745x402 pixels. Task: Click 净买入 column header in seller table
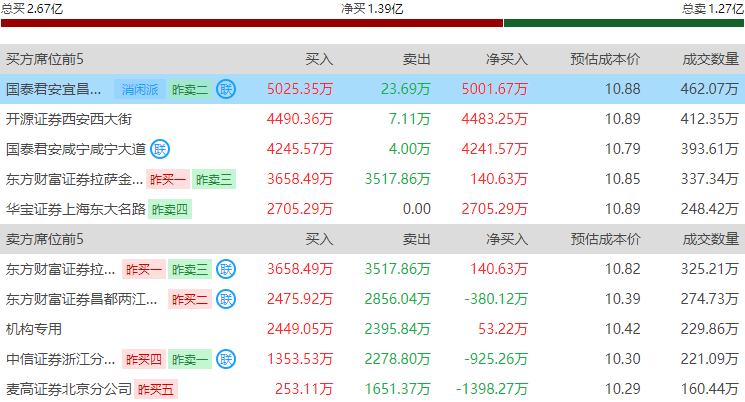click(506, 239)
